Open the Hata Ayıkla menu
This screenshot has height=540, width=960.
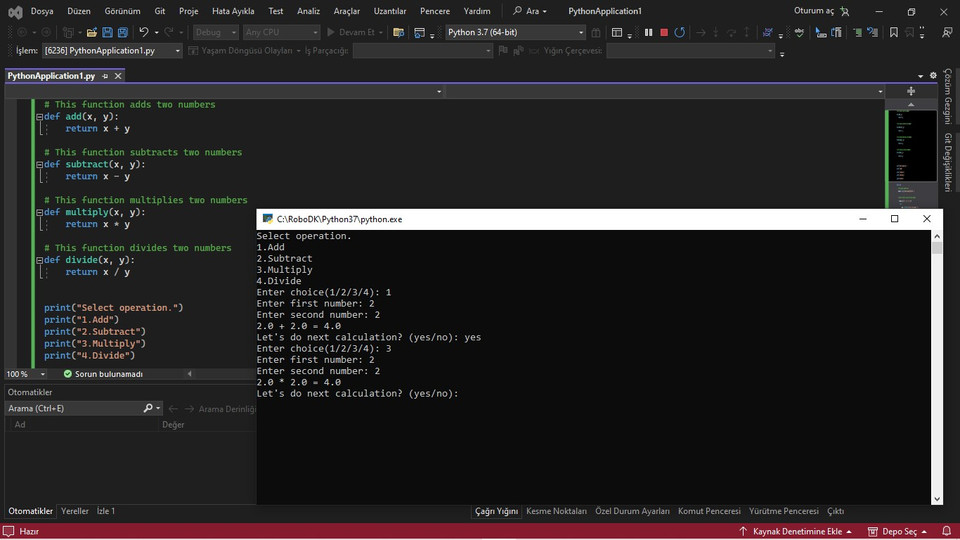pyautogui.click(x=233, y=11)
